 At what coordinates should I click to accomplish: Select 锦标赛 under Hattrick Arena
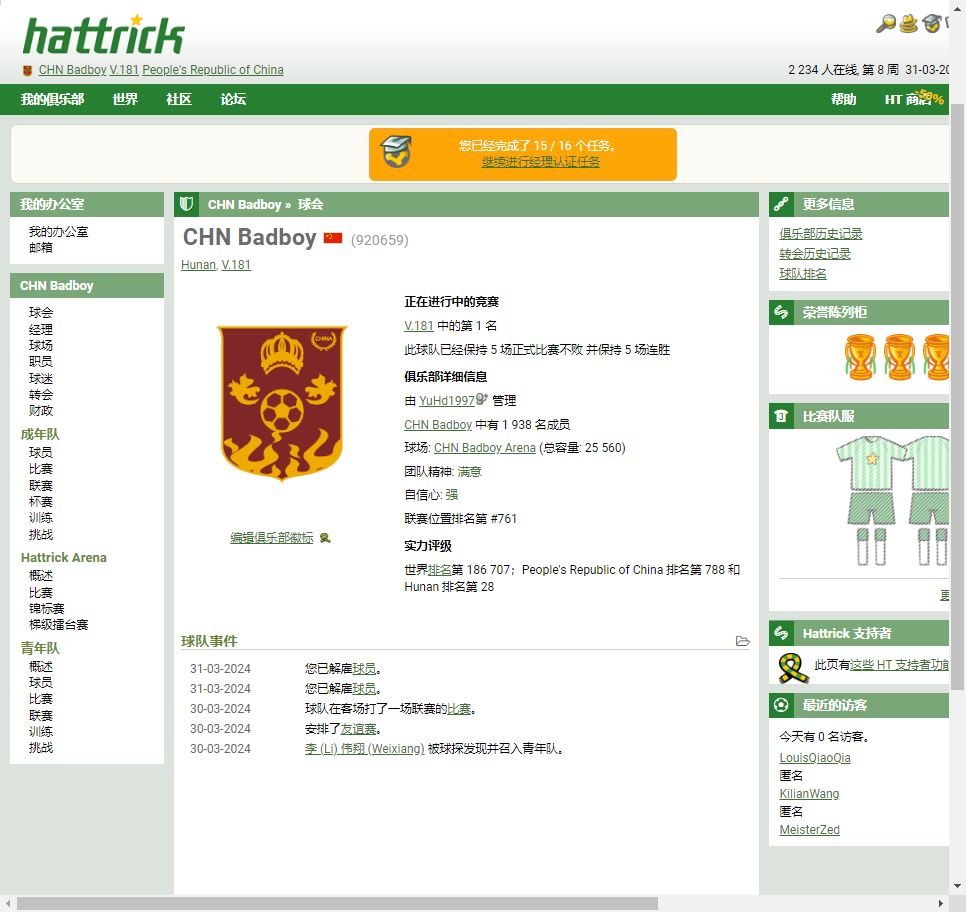click(x=47, y=609)
